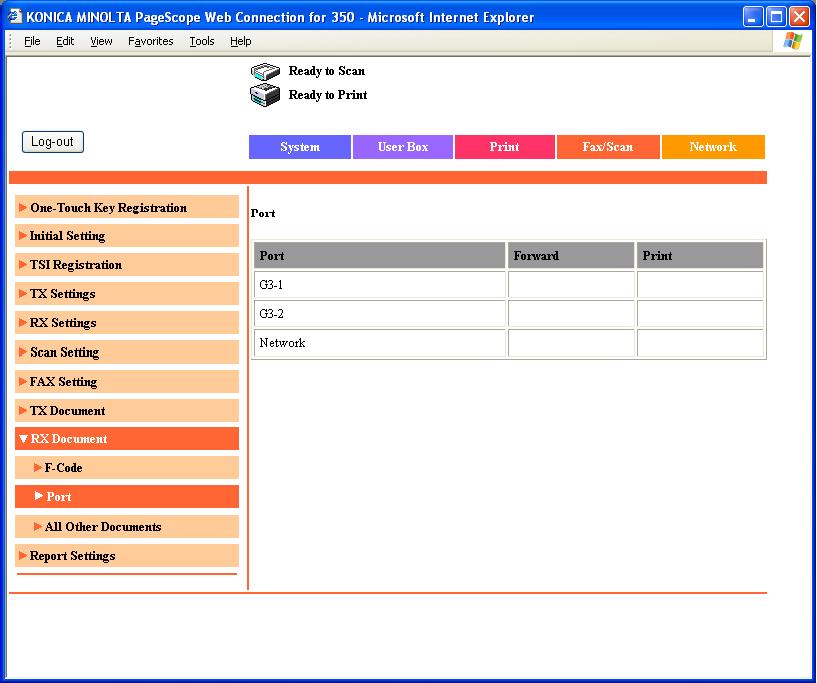Click the Print cell for Network port
Viewport: 817px width, 683px height.
(x=700, y=343)
